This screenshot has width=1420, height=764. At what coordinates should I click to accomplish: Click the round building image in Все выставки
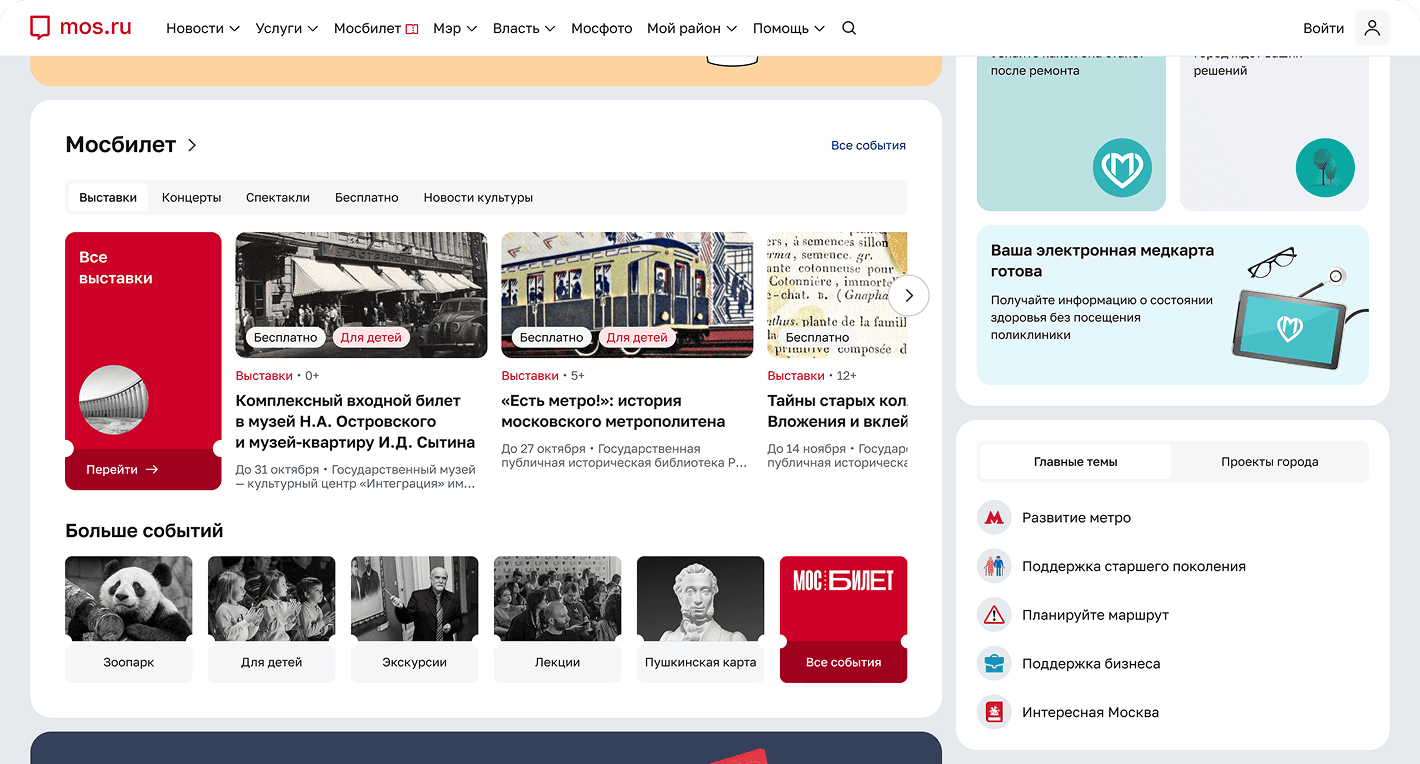tap(113, 400)
